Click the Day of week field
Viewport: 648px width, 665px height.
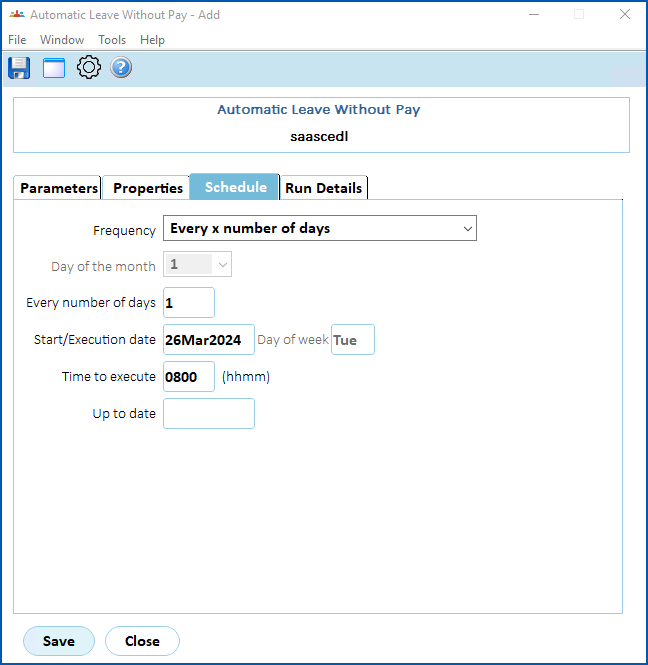pos(352,340)
